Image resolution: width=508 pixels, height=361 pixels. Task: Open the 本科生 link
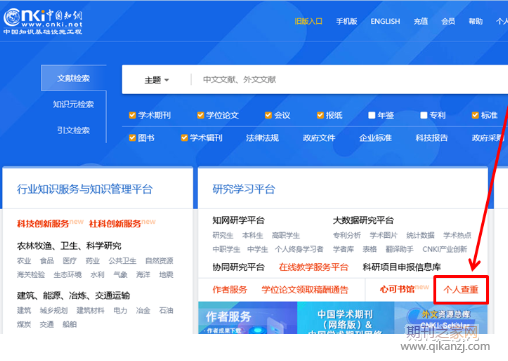[253, 235]
